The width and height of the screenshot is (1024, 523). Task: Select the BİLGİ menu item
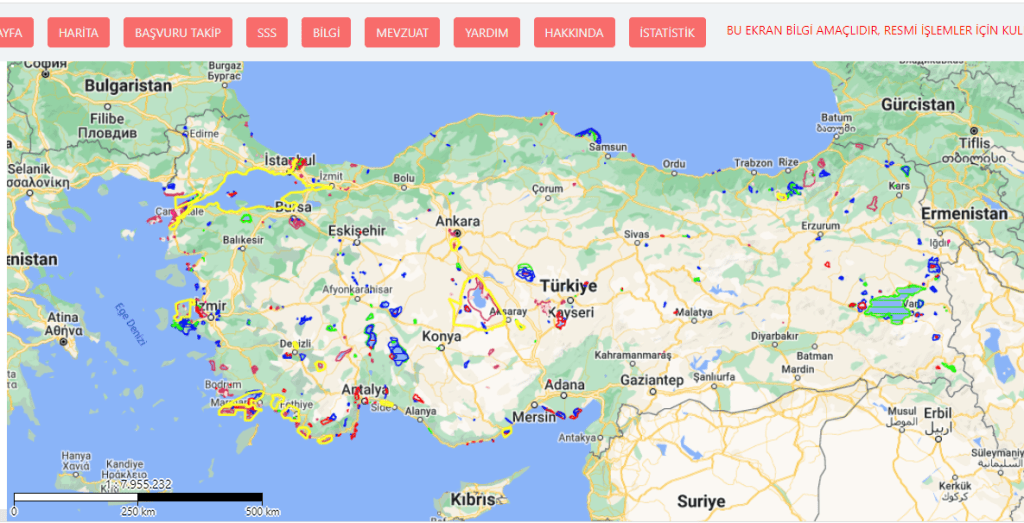point(326,32)
